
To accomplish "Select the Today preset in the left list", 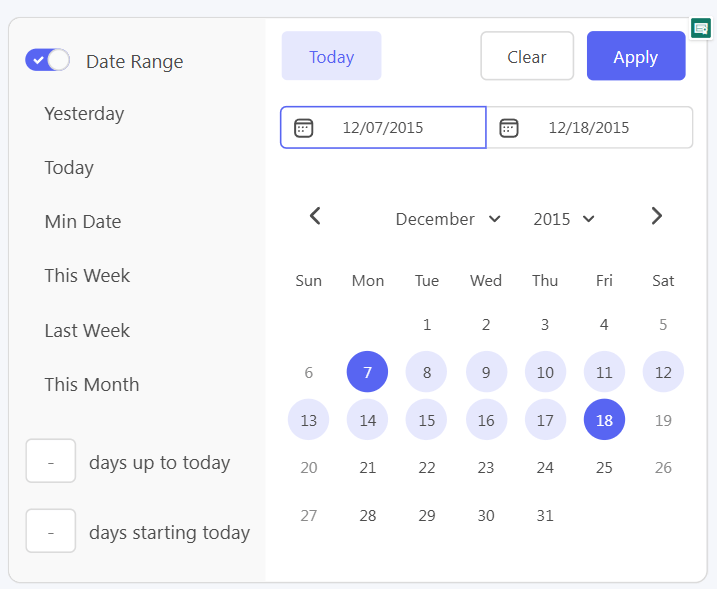I will pos(69,167).
